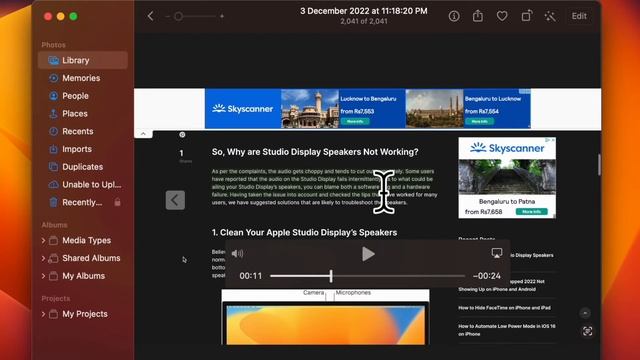The image size is (640, 360).
Task: Click the Skyscanner banner logo
Action: click(242, 109)
